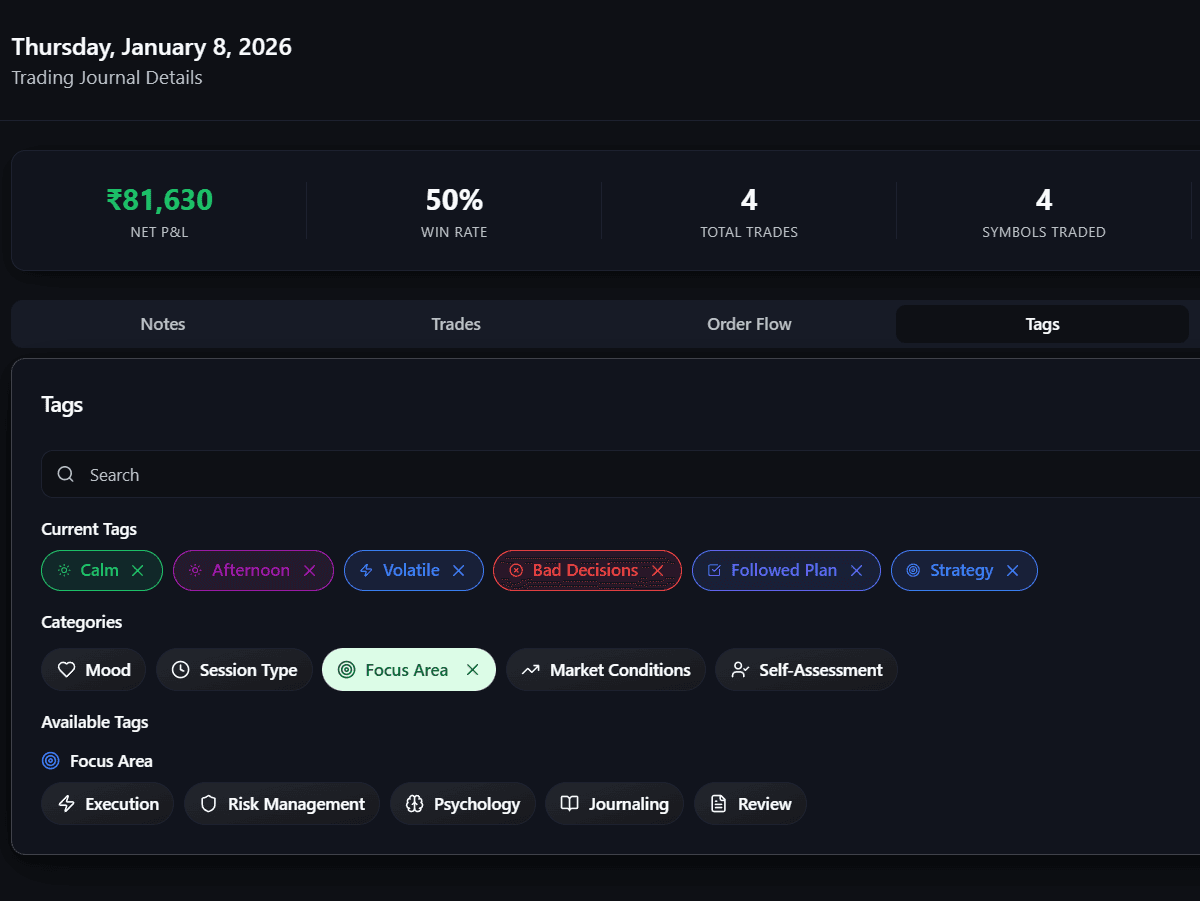This screenshot has height=901, width=1200.
Task: Click the magnifier icon in the search bar
Action: 65,474
